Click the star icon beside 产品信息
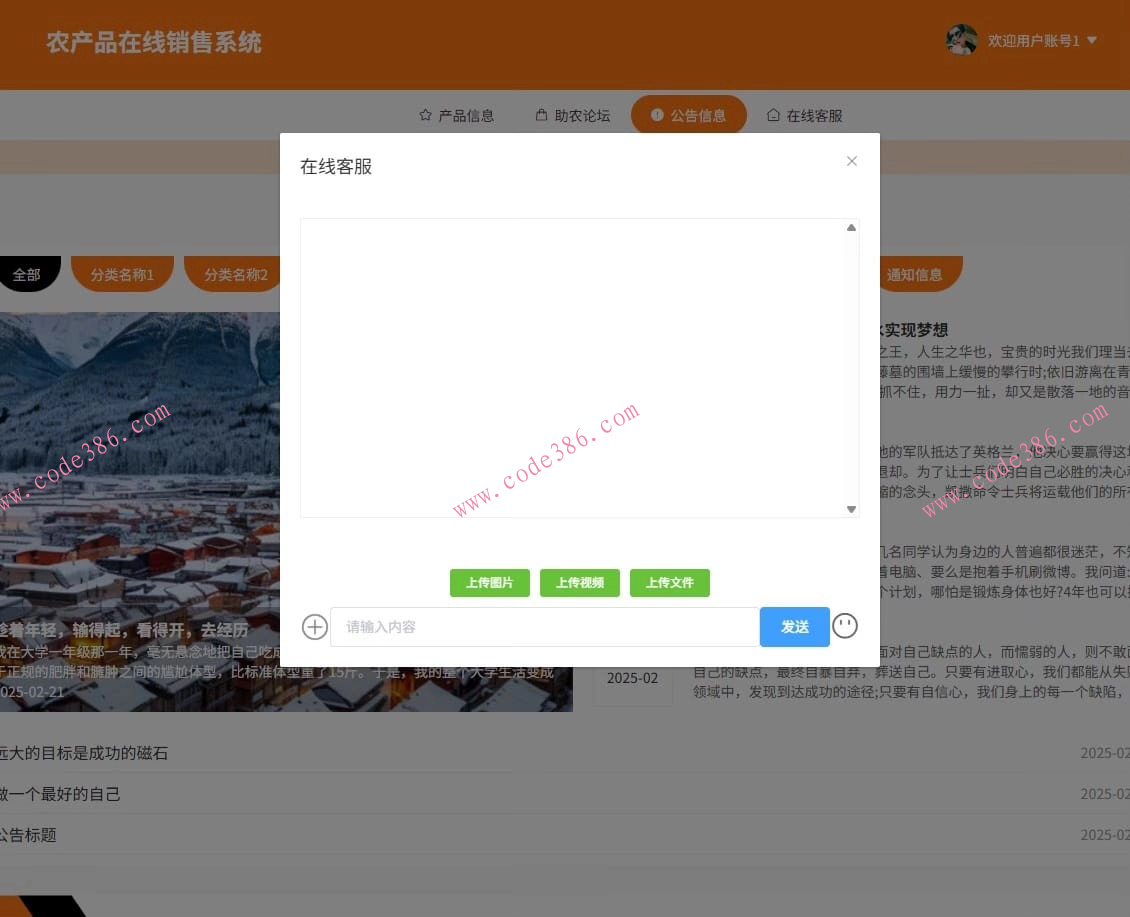 tap(425, 114)
